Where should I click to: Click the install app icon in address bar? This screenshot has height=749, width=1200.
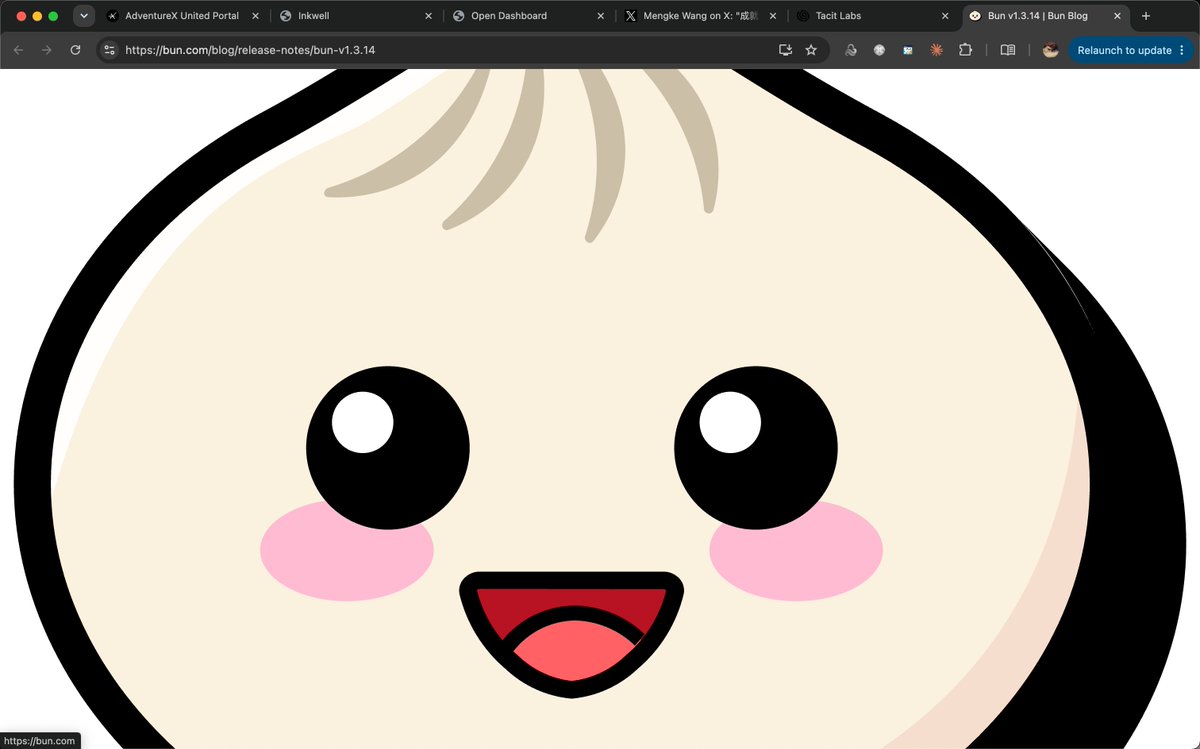[x=786, y=50]
